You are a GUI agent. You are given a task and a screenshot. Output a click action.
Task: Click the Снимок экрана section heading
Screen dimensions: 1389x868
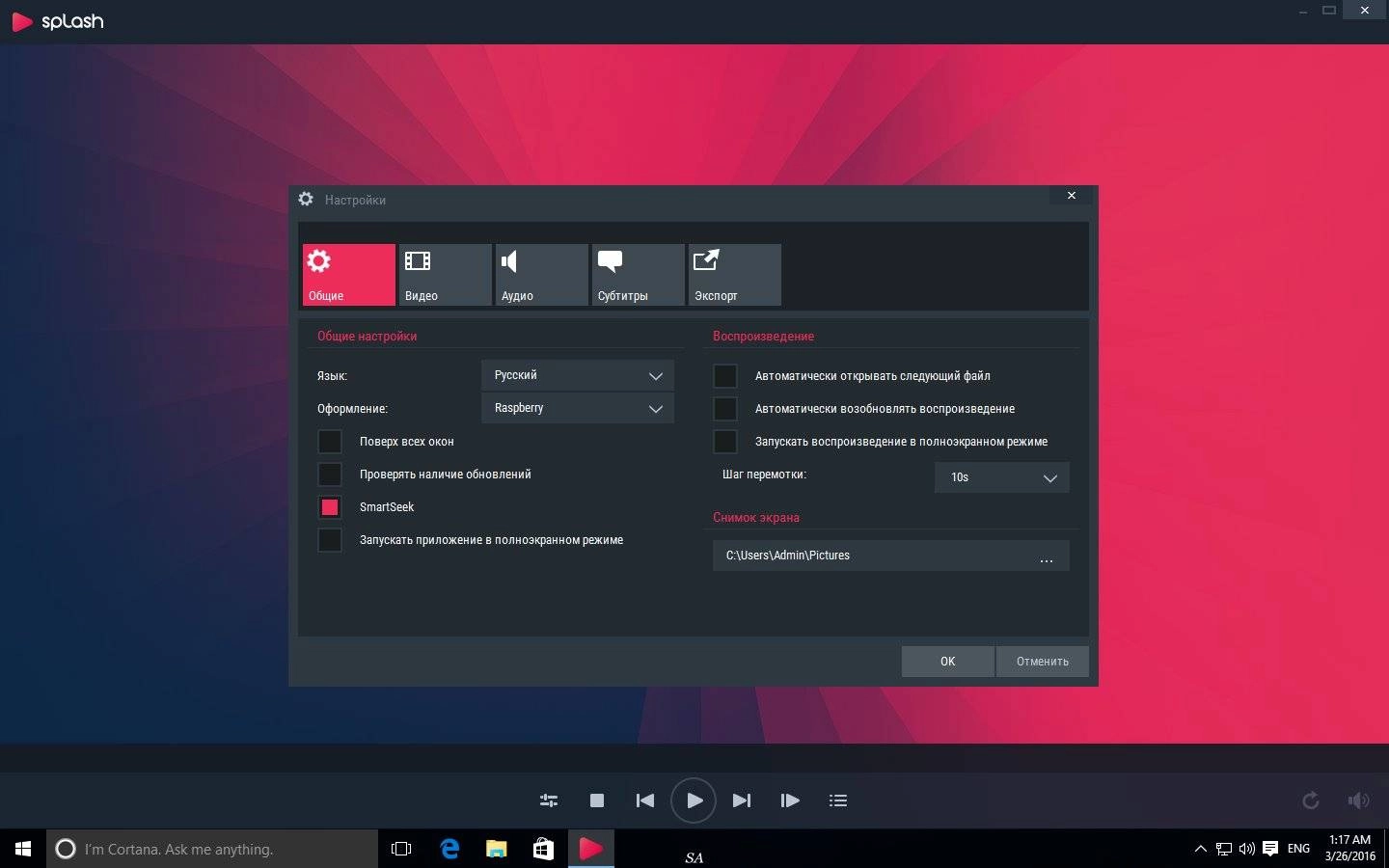click(x=755, y=518)
